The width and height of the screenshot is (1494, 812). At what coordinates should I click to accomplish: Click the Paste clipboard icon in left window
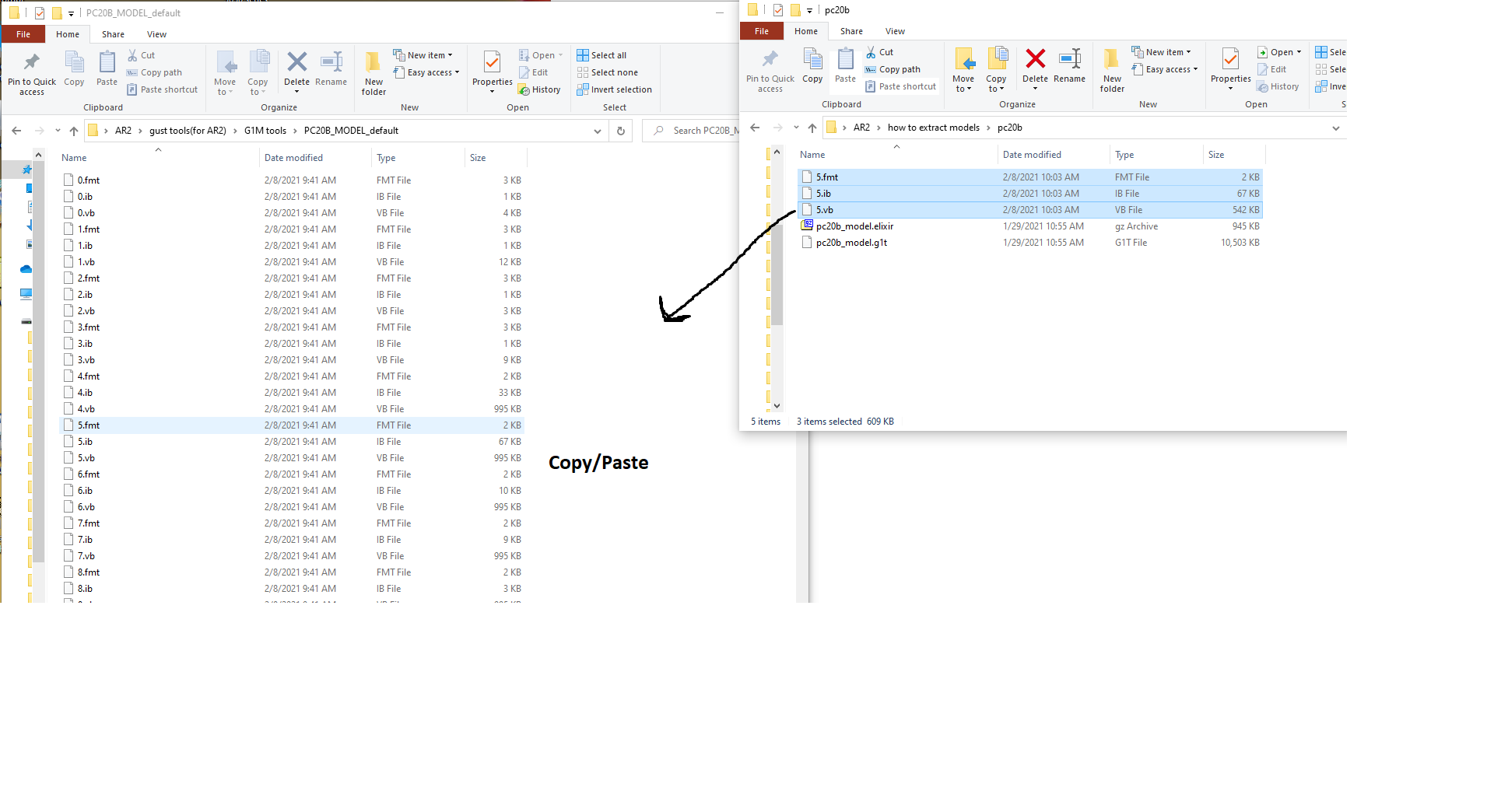point(107,68)
